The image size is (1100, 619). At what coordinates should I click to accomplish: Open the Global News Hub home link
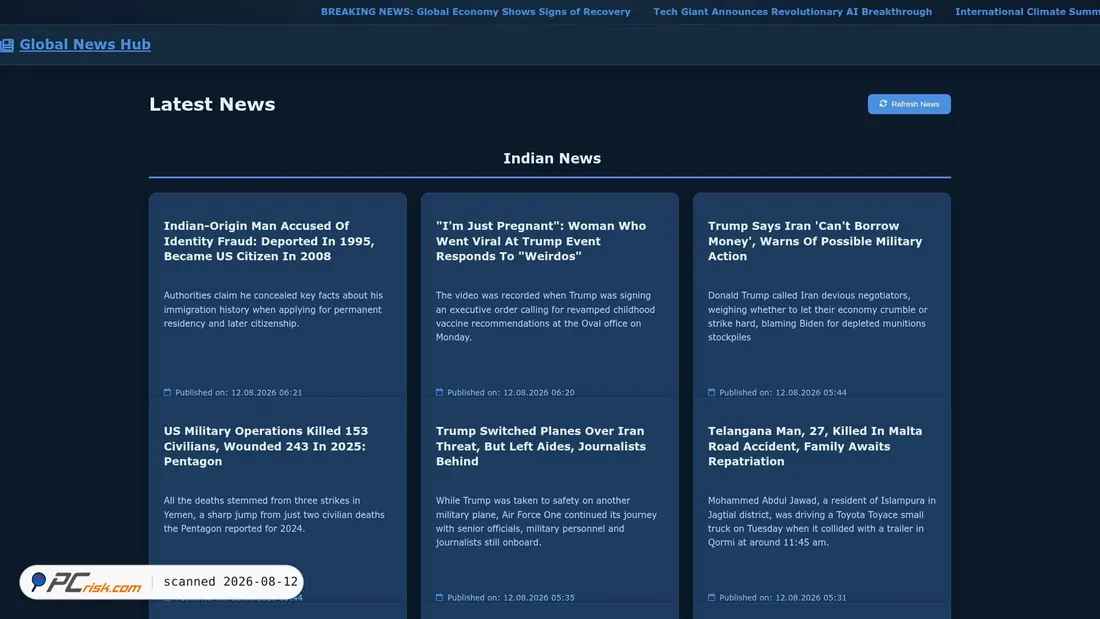tap(85, 44)
